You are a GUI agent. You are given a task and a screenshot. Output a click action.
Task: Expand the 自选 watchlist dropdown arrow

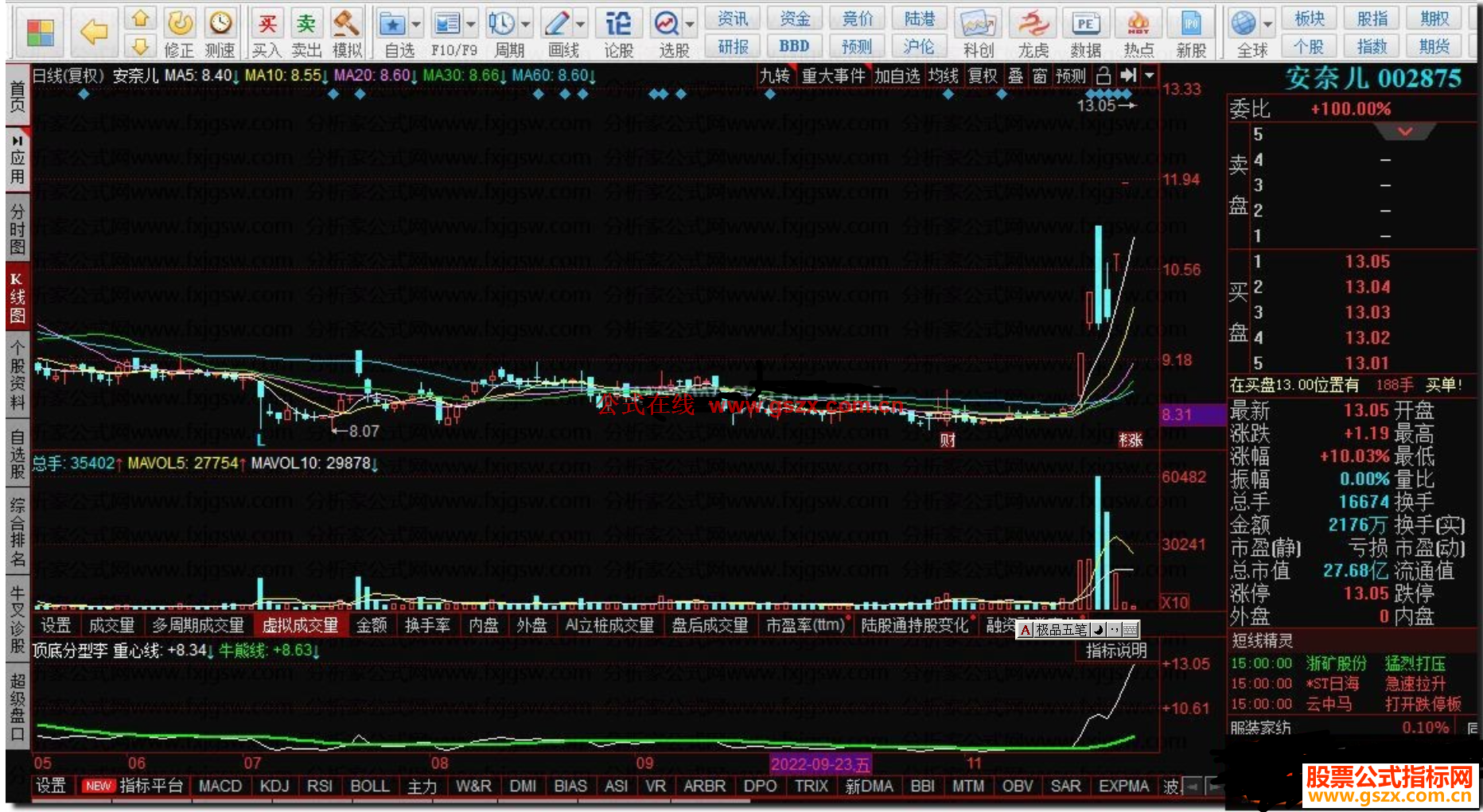416,25
